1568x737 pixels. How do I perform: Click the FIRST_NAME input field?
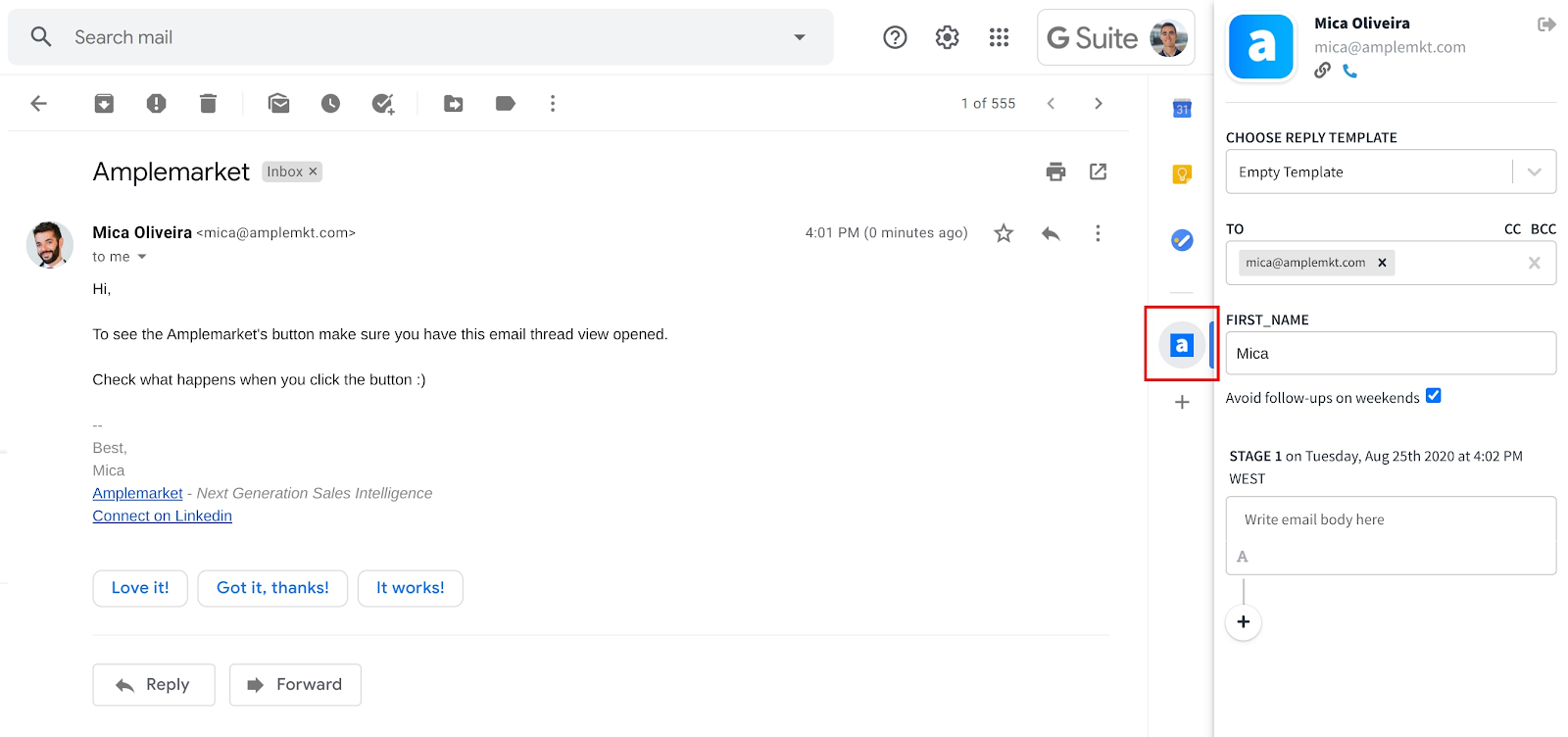pyautogui.click(x=1391, y=353)
